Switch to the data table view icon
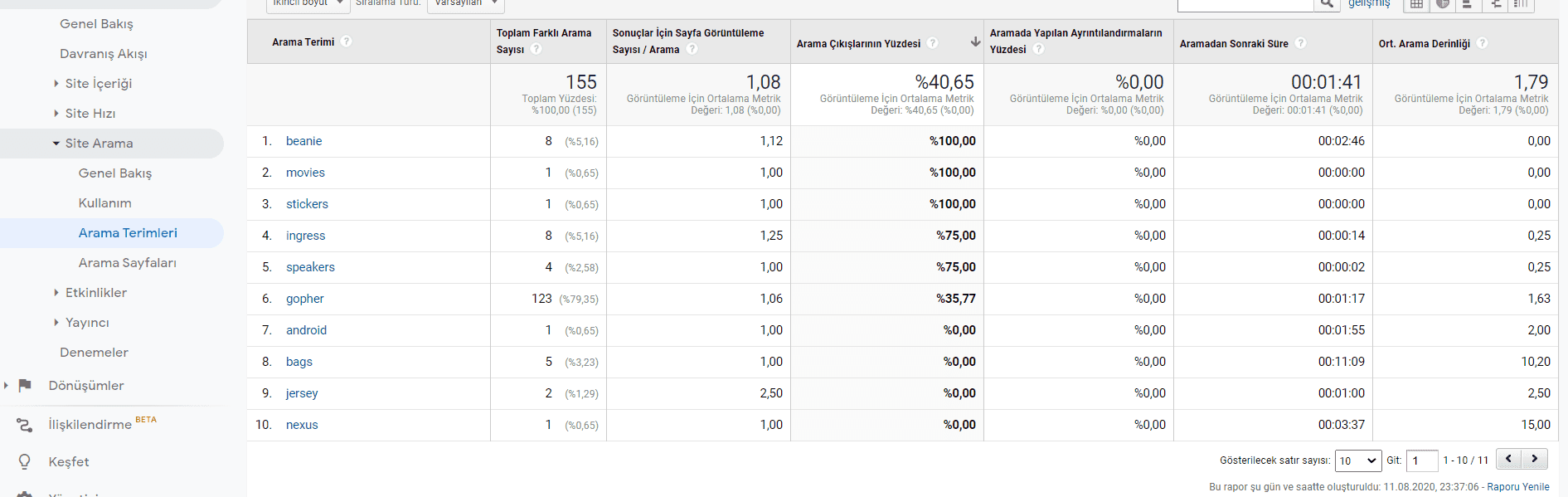Screen dimensions: 1568x497 pos(1416,4)
